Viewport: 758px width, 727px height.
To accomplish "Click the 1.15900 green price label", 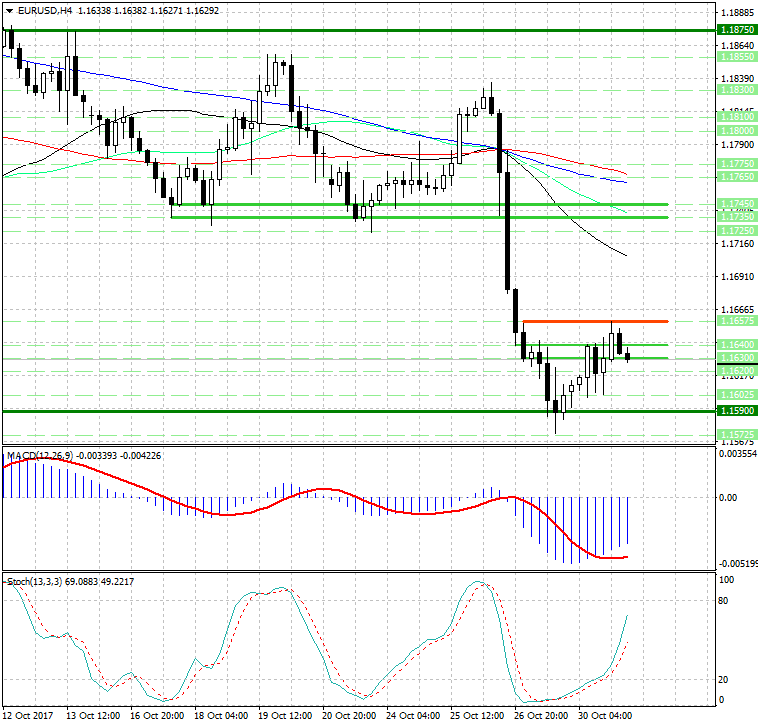I will pyautogui.click(x=736, y=411).
